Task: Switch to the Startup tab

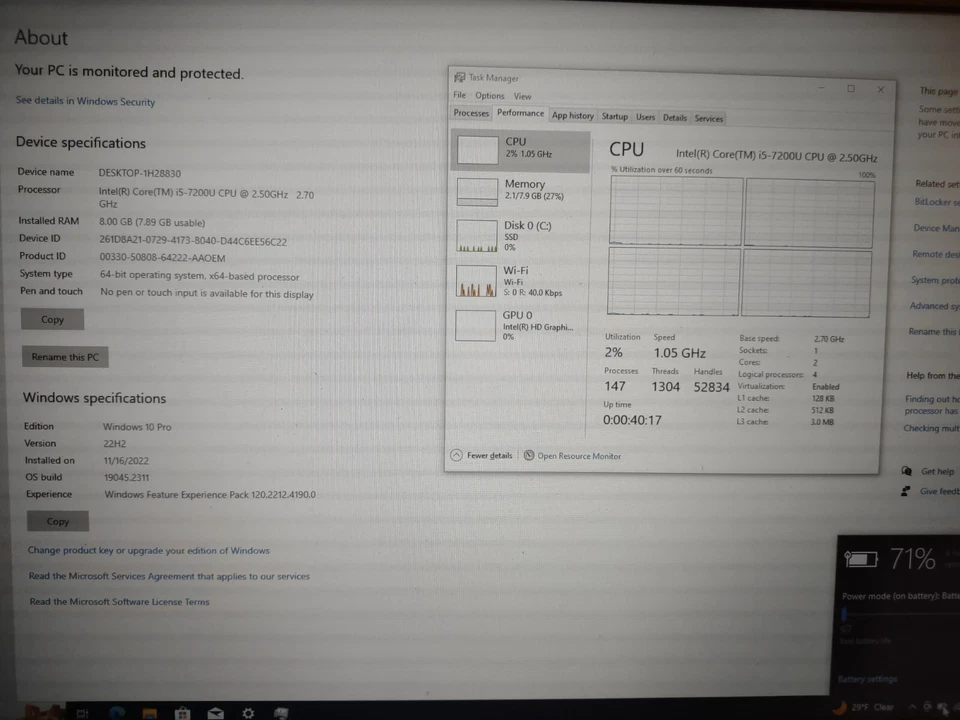Action: pyautogui.click(x=614, y=116)
